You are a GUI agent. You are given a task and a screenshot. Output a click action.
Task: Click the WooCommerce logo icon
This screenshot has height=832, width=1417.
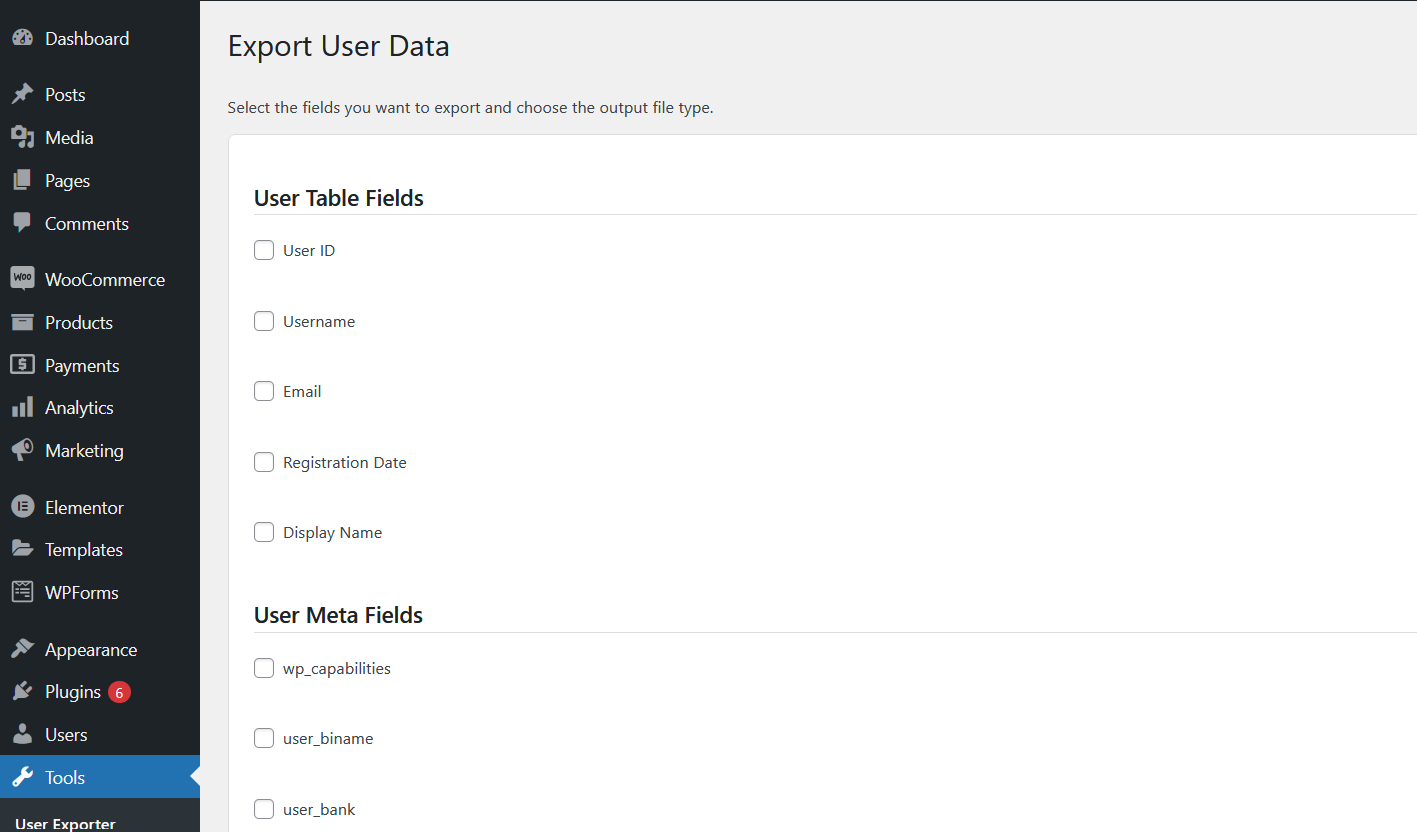tap(22, 279)
